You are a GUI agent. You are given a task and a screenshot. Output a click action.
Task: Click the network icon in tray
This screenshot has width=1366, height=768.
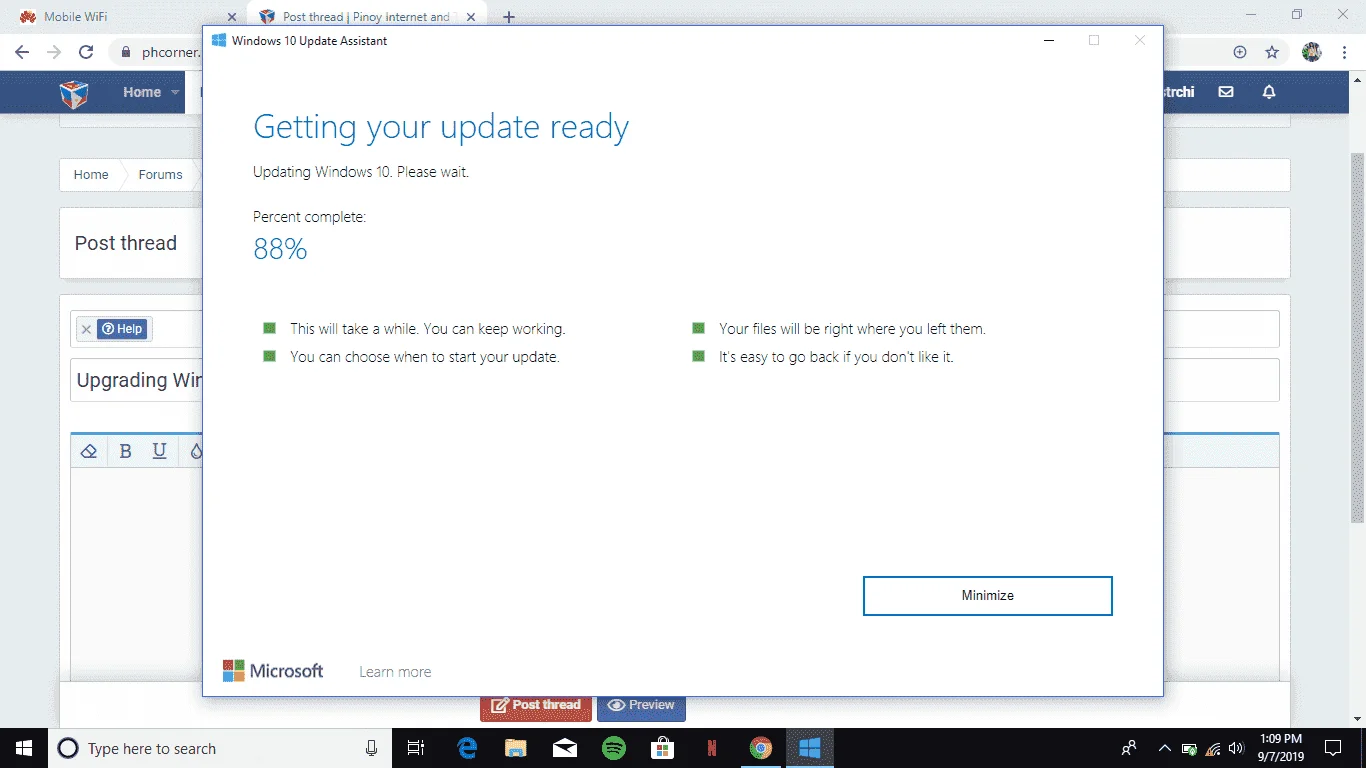click(1213, 748)
